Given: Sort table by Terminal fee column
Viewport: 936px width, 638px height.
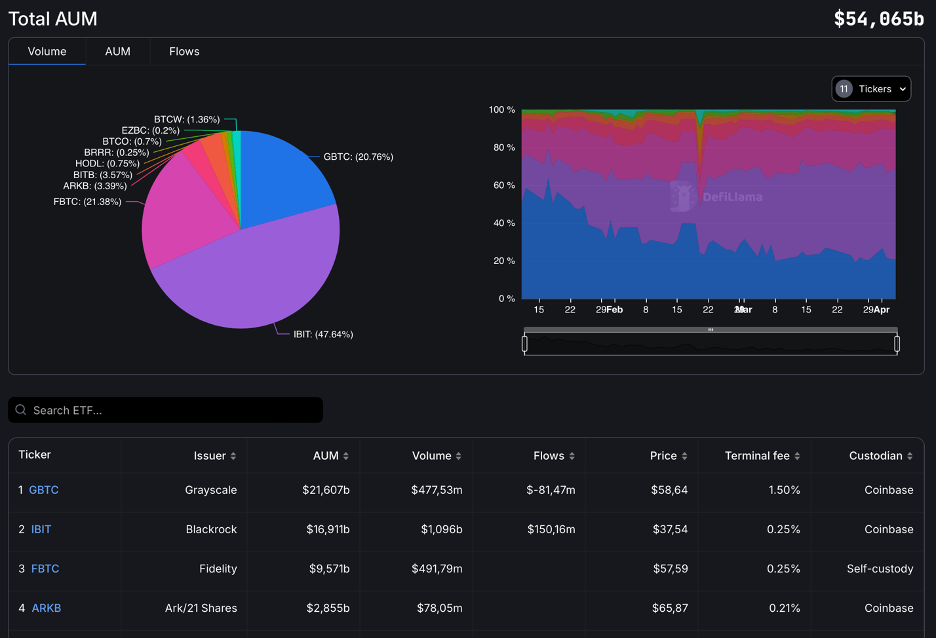Looking at the screenshot, I should 762,456.
